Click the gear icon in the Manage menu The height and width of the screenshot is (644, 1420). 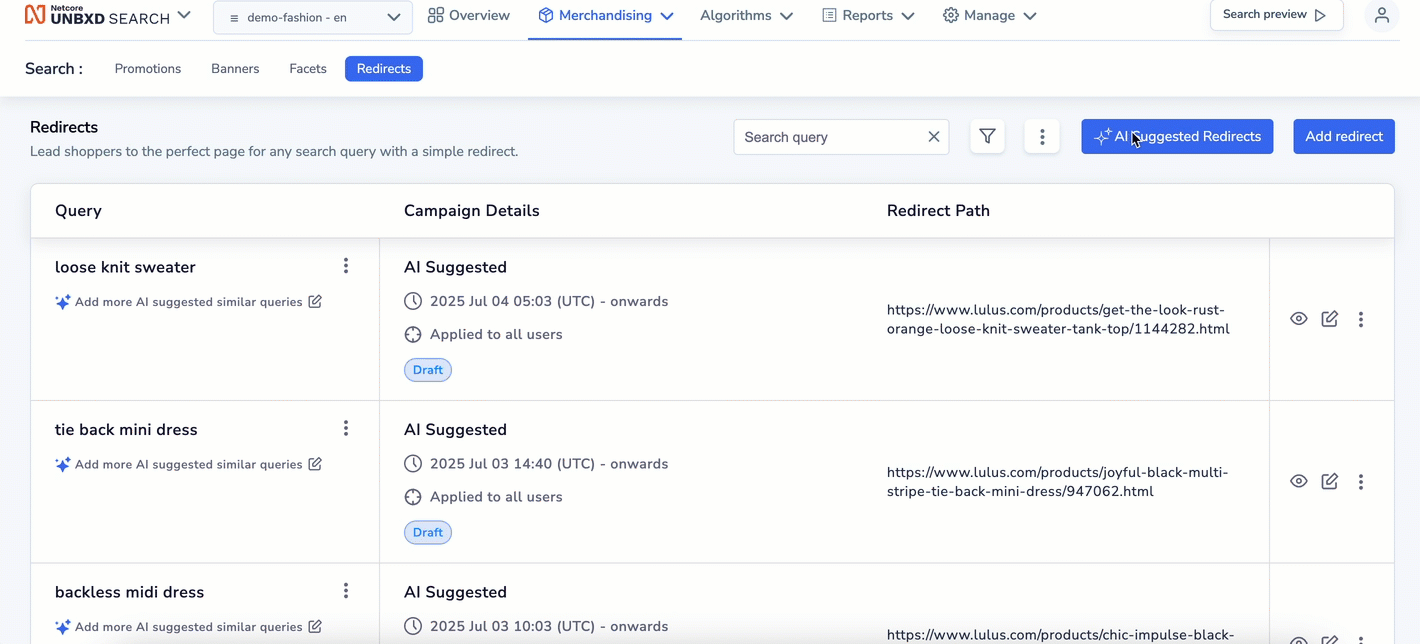(951, 15)
